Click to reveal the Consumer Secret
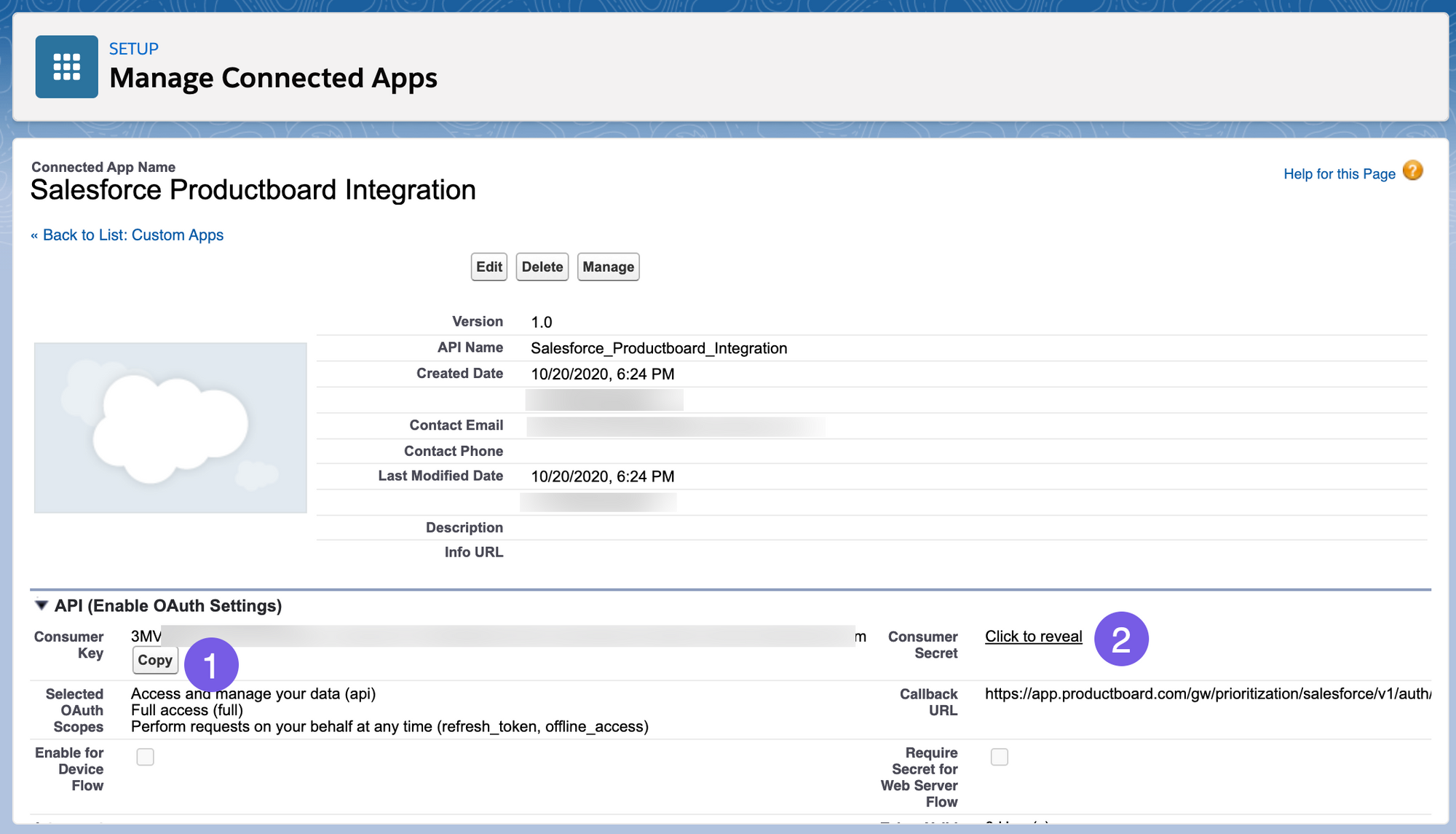This screenshot has height=834, width=1456. point(1034,636)
